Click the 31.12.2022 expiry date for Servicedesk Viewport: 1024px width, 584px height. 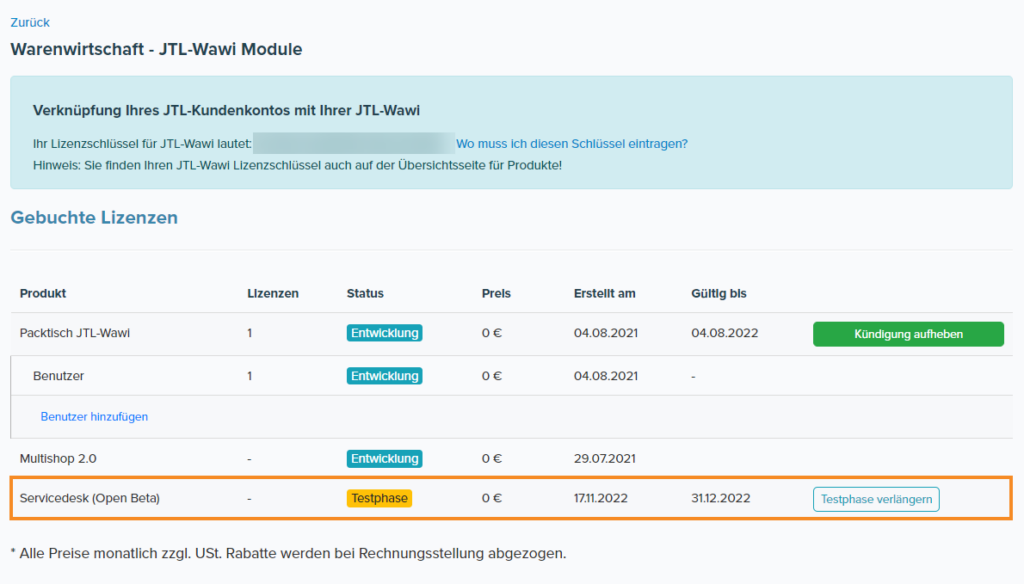point(720,498)
